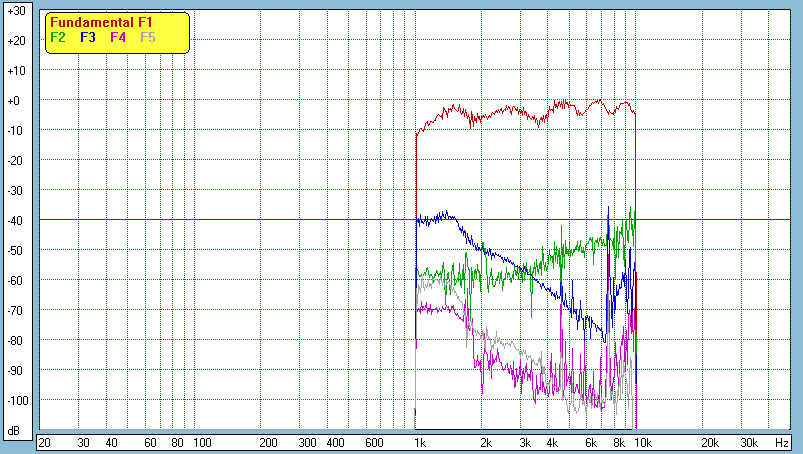This screenshot has height=454, width=803.
Task: Select the gray F5 harmonic legend label
Action: [x=148, y=37]
